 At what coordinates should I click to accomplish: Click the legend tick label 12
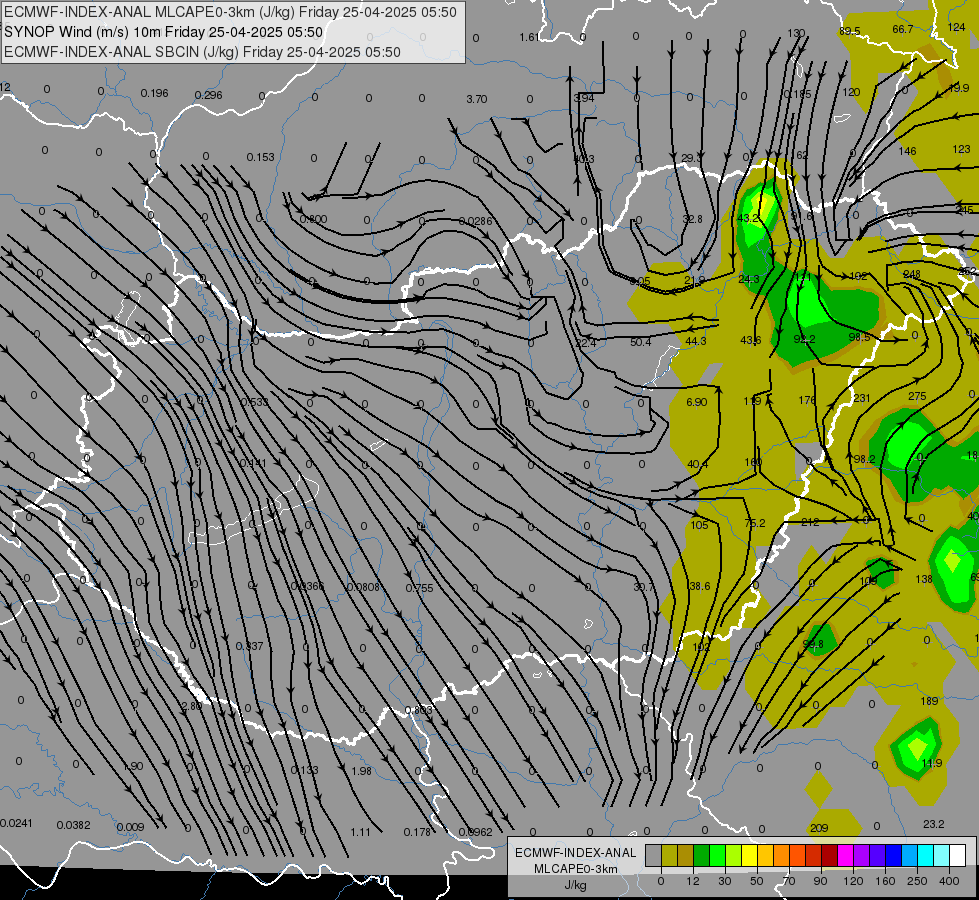(693, 881)
